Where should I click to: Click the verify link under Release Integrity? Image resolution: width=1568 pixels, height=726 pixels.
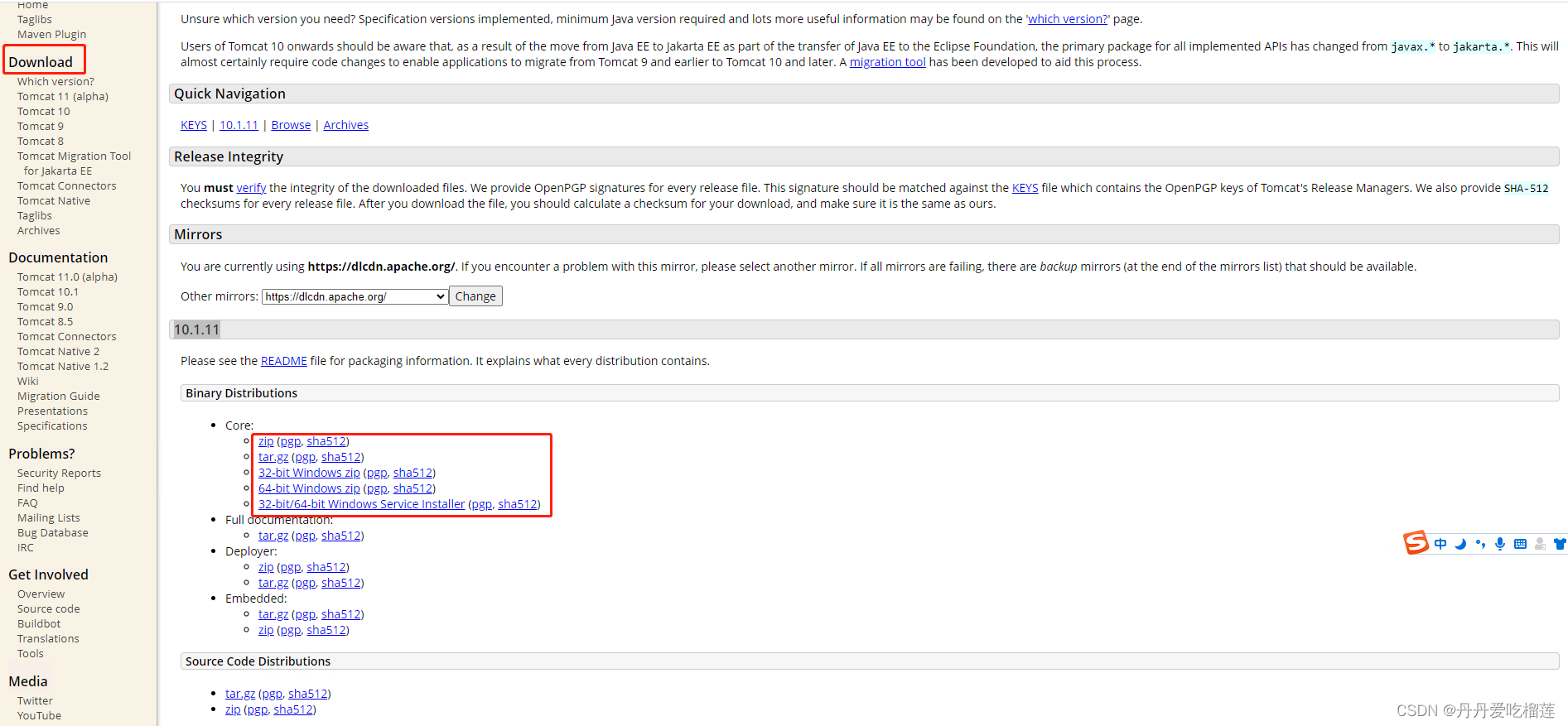pyautogui.click(x=251, y=188)
